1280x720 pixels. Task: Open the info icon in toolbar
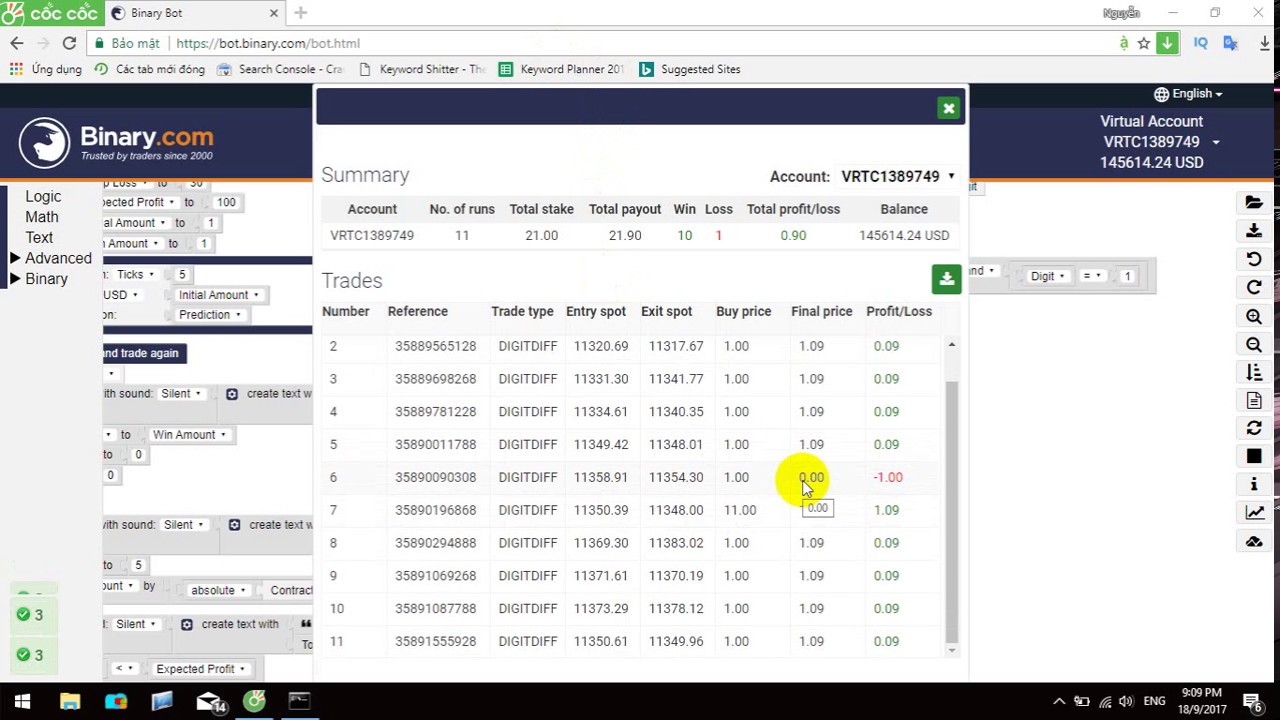(x=1254, y=484)
